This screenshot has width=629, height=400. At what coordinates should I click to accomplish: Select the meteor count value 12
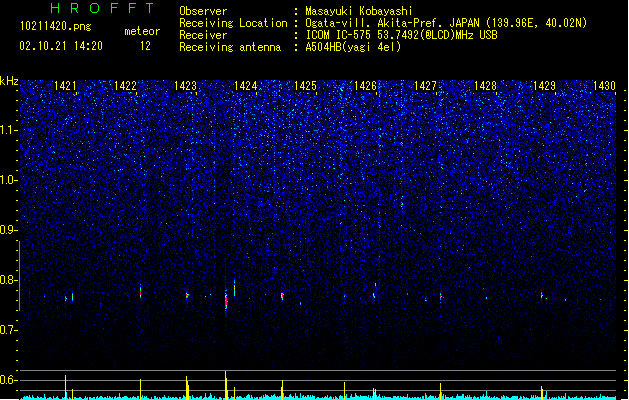coord(145,46)
